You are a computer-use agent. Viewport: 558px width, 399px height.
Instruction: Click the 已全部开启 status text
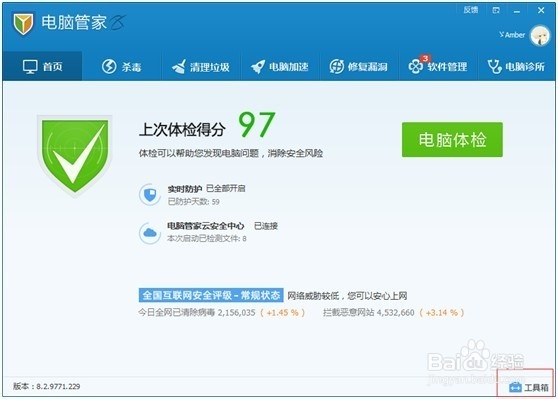click(x=226, y=188)
